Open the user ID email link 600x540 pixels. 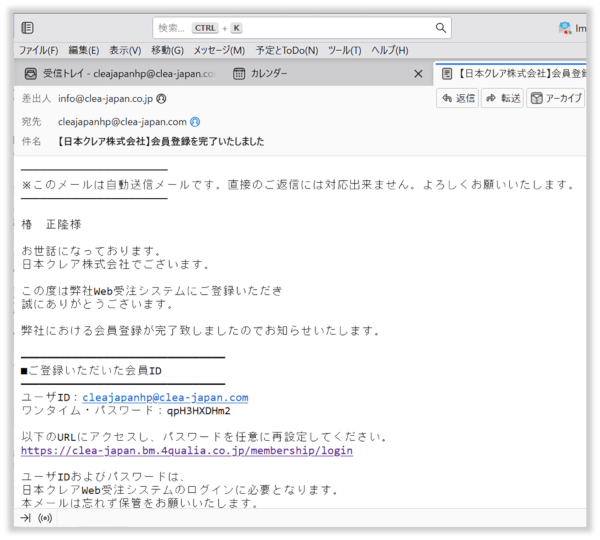165,398
